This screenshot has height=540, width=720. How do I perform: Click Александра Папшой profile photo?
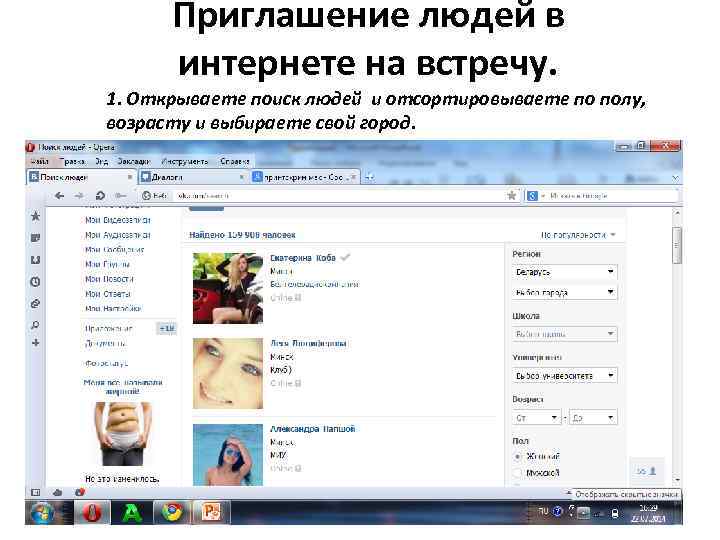(x=228, y=455)
